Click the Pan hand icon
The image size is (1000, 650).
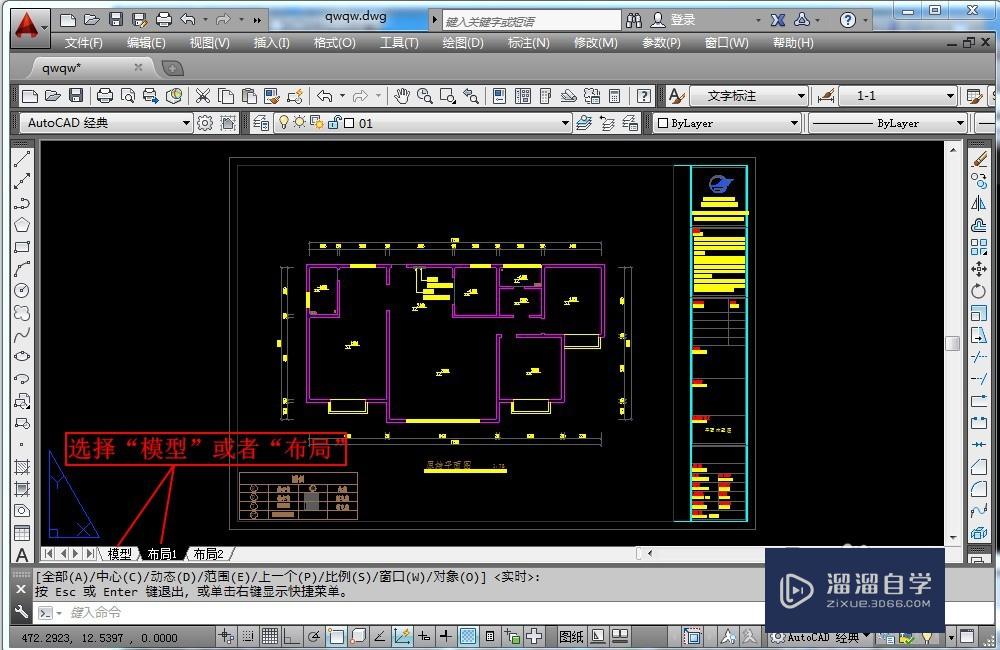coord(401,96)
